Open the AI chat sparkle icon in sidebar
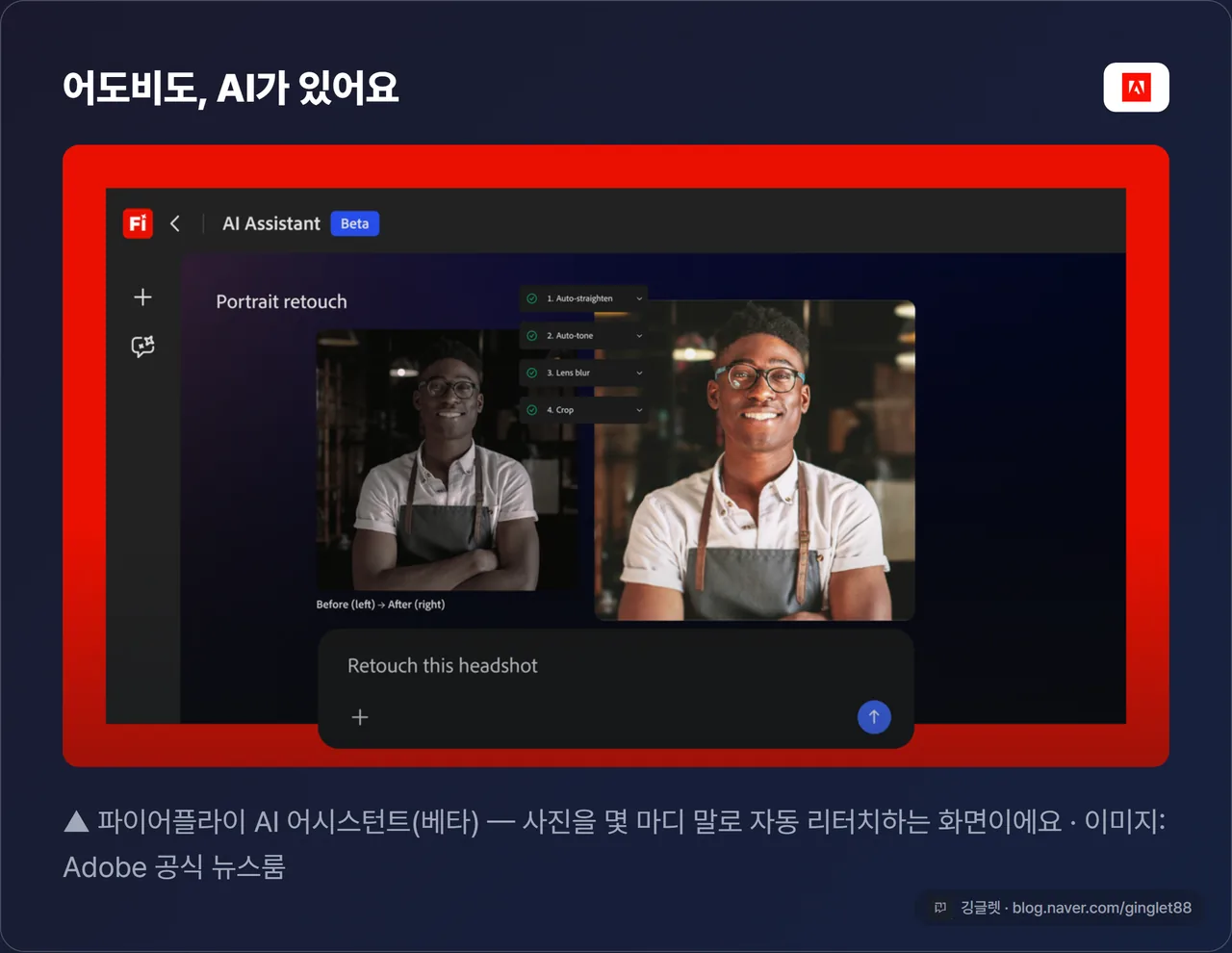Viewport: 1232px width, 953px height. pyautogui.click(x=142, y=347)
